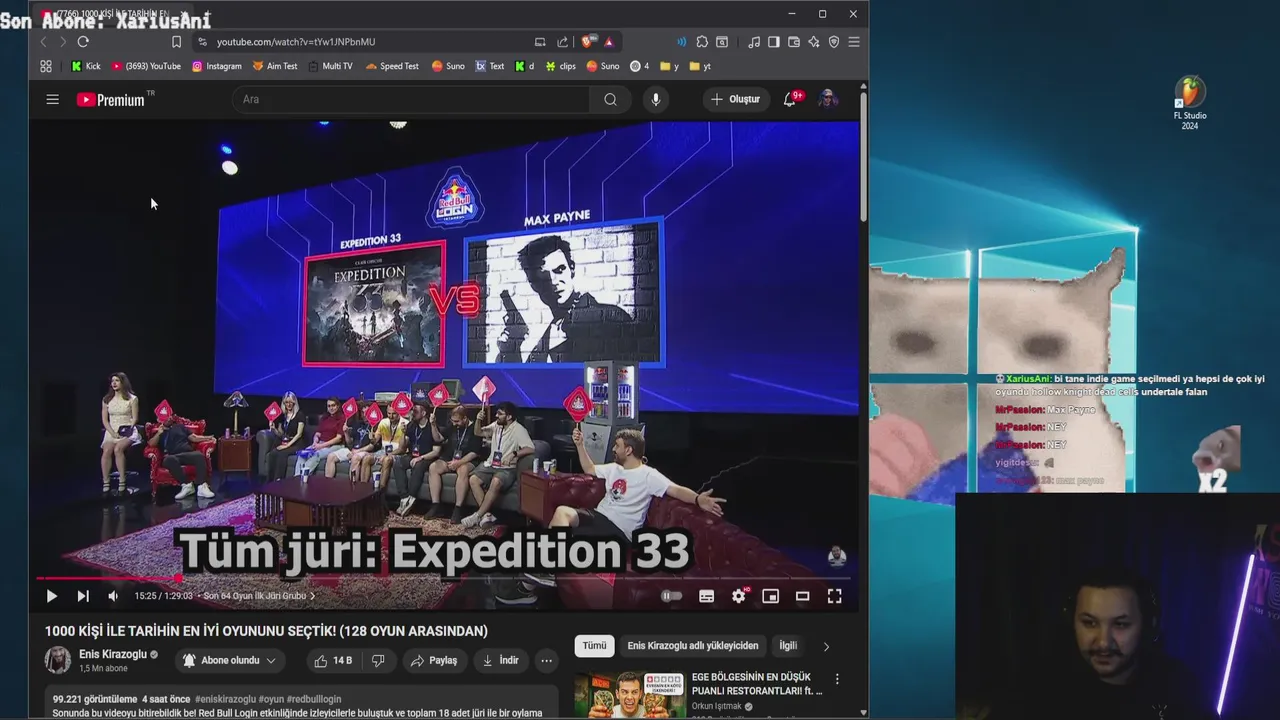The image size is (1280, 720).
Task: Toggle the autoplay switch in the player
Action: pyautogui.click(x=671, y=596)
